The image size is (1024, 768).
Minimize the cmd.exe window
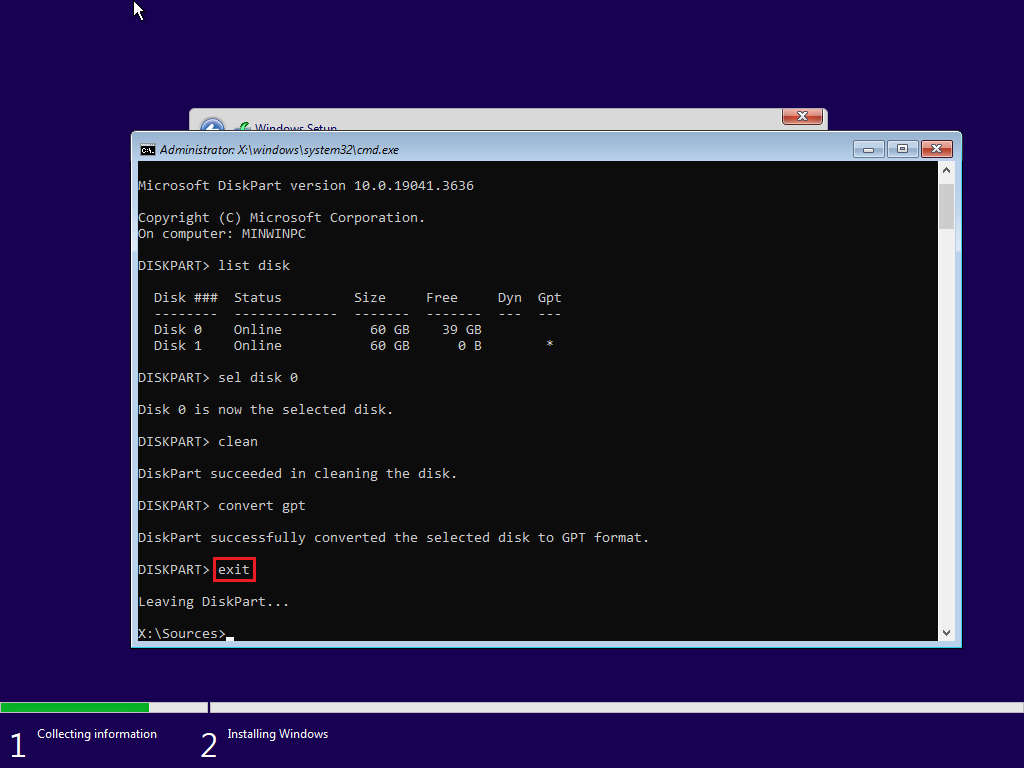[869, 150]
